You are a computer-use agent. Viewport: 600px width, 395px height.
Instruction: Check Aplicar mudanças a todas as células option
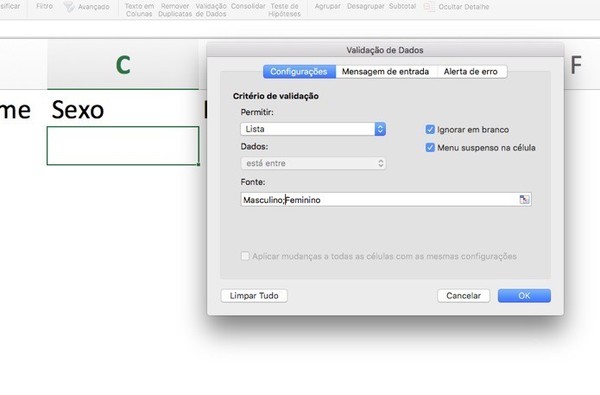[245, 256]
